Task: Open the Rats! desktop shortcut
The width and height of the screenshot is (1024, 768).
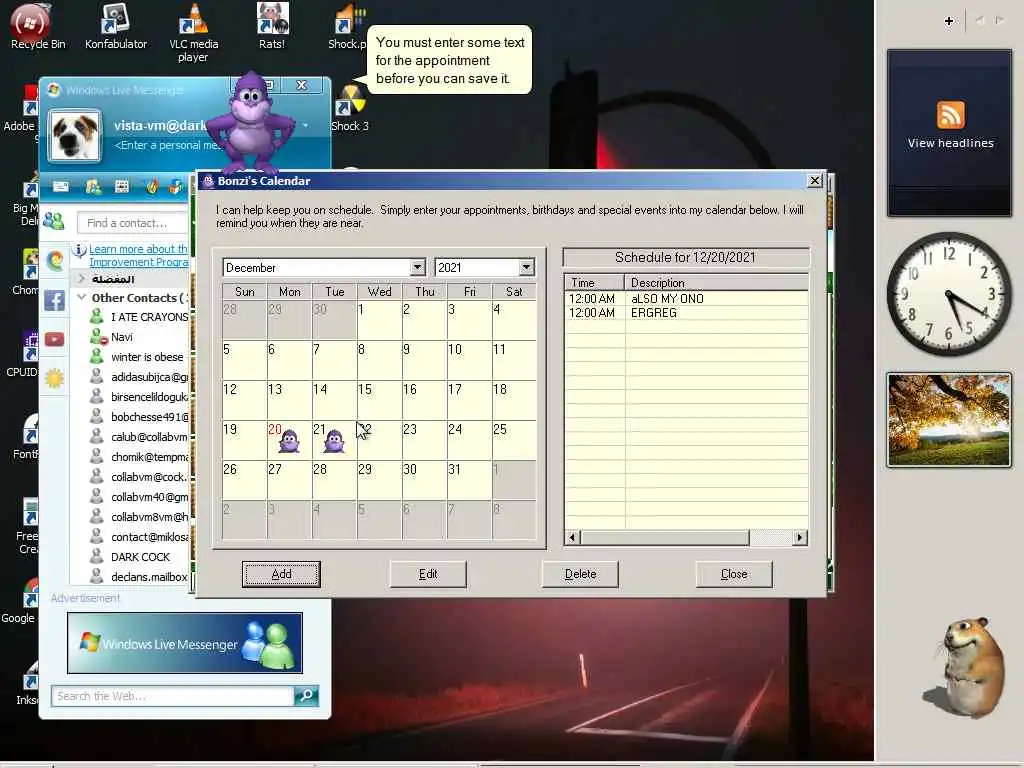Action: [272, 26]
